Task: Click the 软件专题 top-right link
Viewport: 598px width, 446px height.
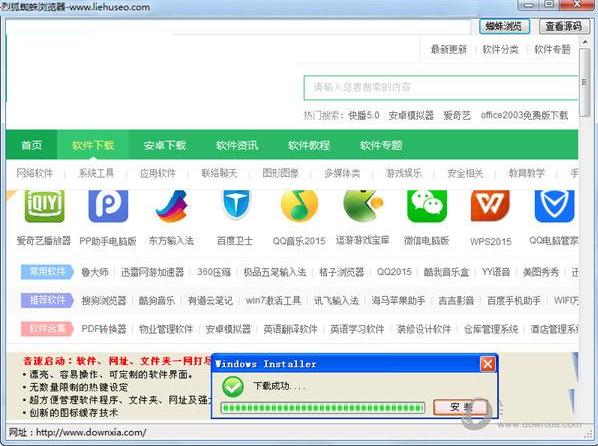Action: tap(552, 49)
